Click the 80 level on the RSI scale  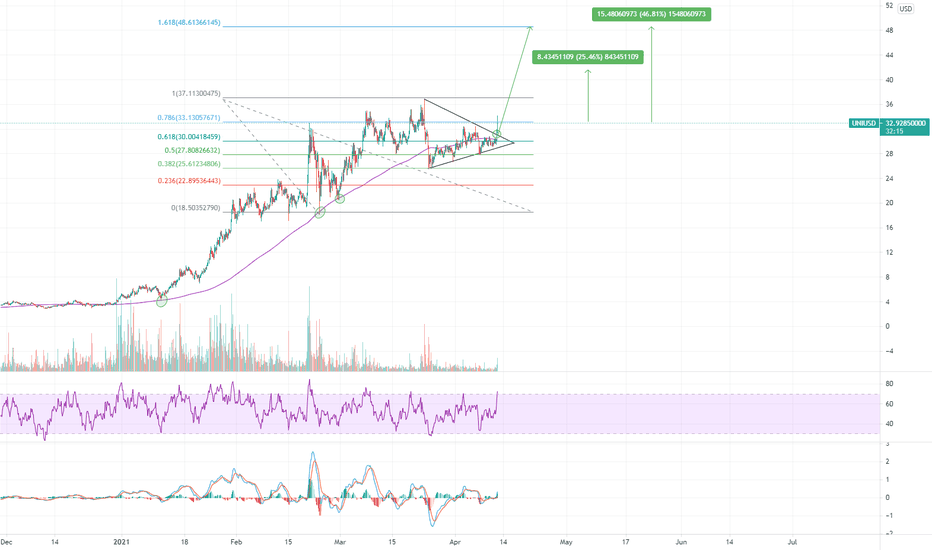tap(889, 384)
